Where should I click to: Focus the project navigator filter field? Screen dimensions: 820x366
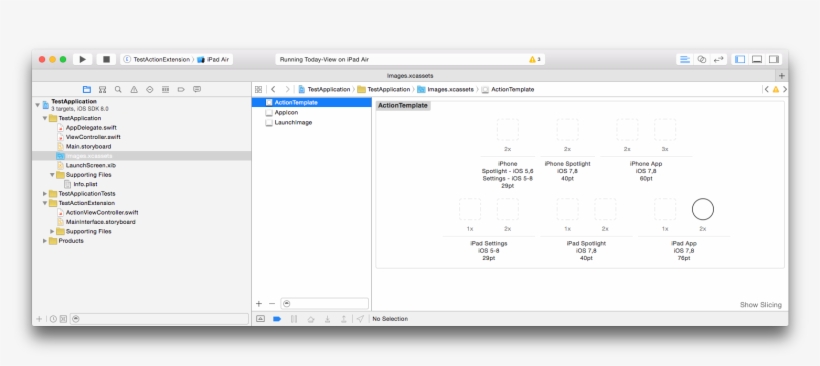pyautogui.click(x=159, y=319)
